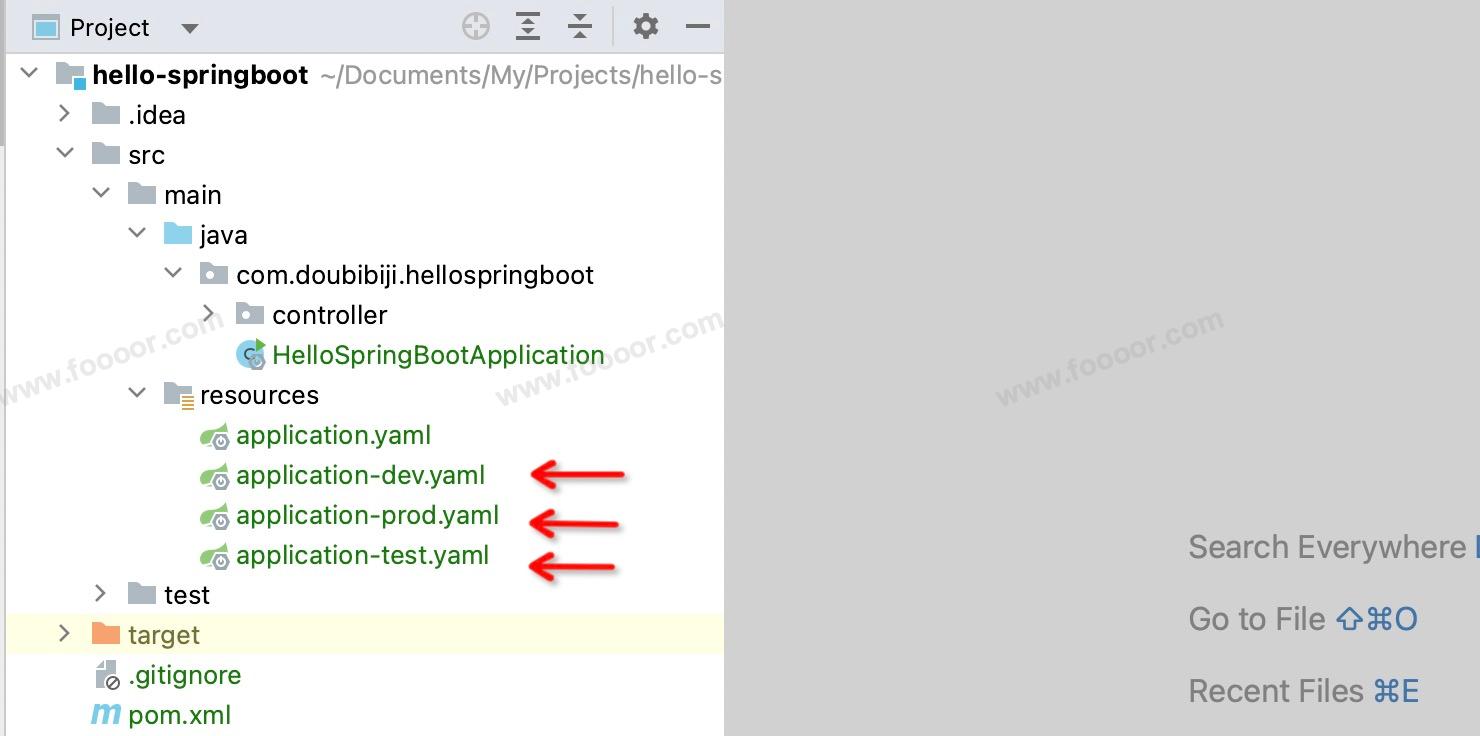Click the Spring icon beside application.yaml
Viewport: 1480px width, 736px height.
coord(214,436)
